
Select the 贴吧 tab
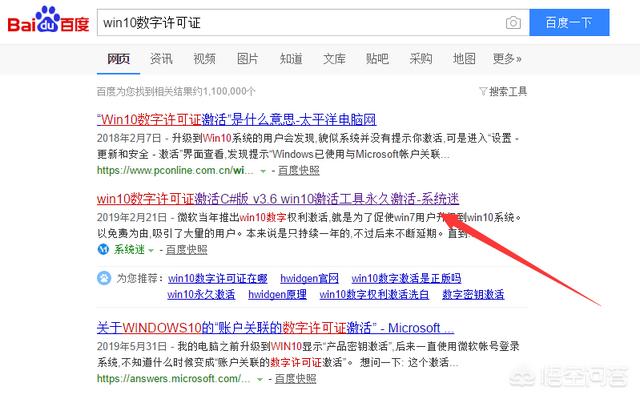[377, 59]
